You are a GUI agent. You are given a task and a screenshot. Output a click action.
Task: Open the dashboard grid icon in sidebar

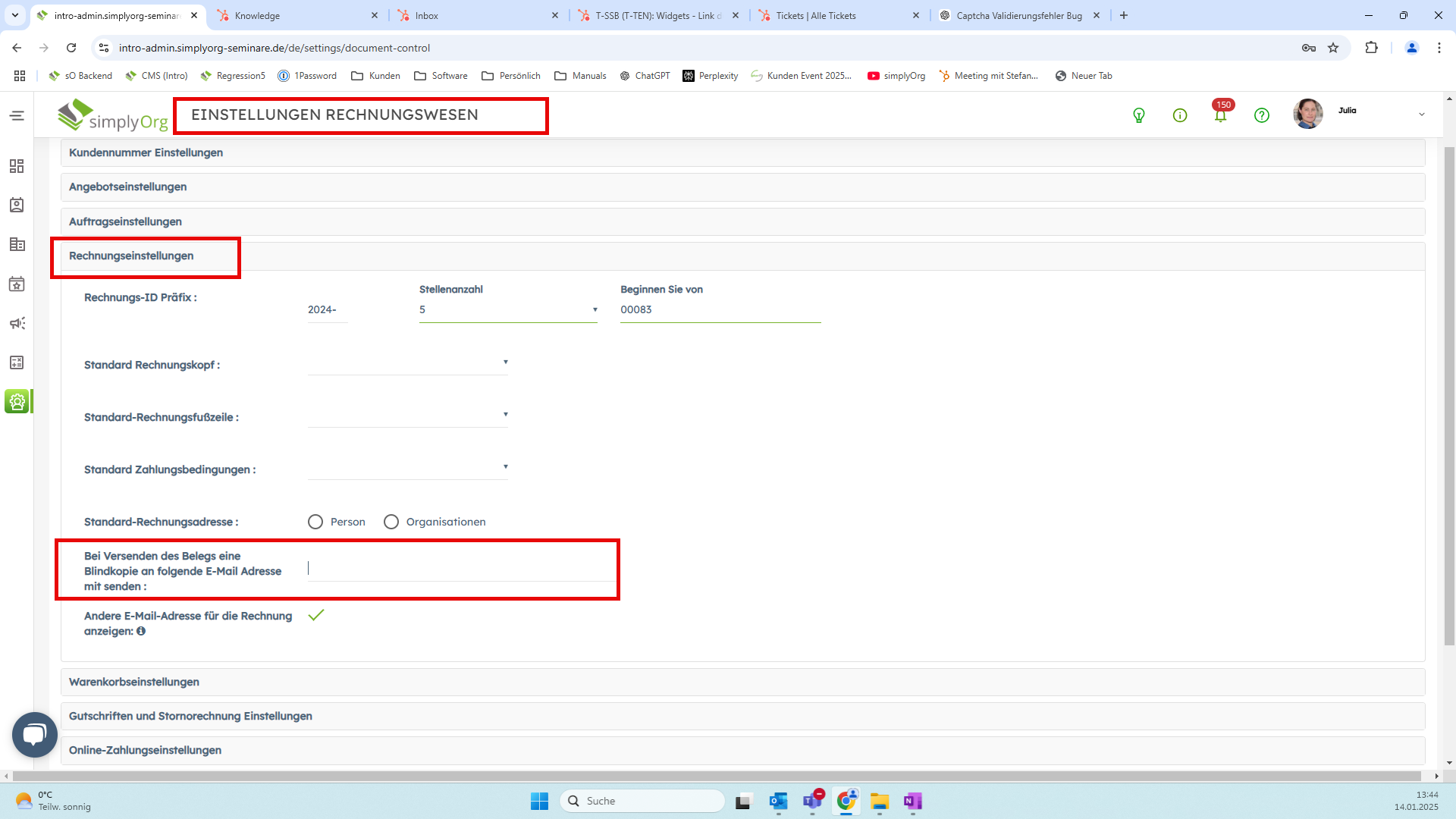17,166
